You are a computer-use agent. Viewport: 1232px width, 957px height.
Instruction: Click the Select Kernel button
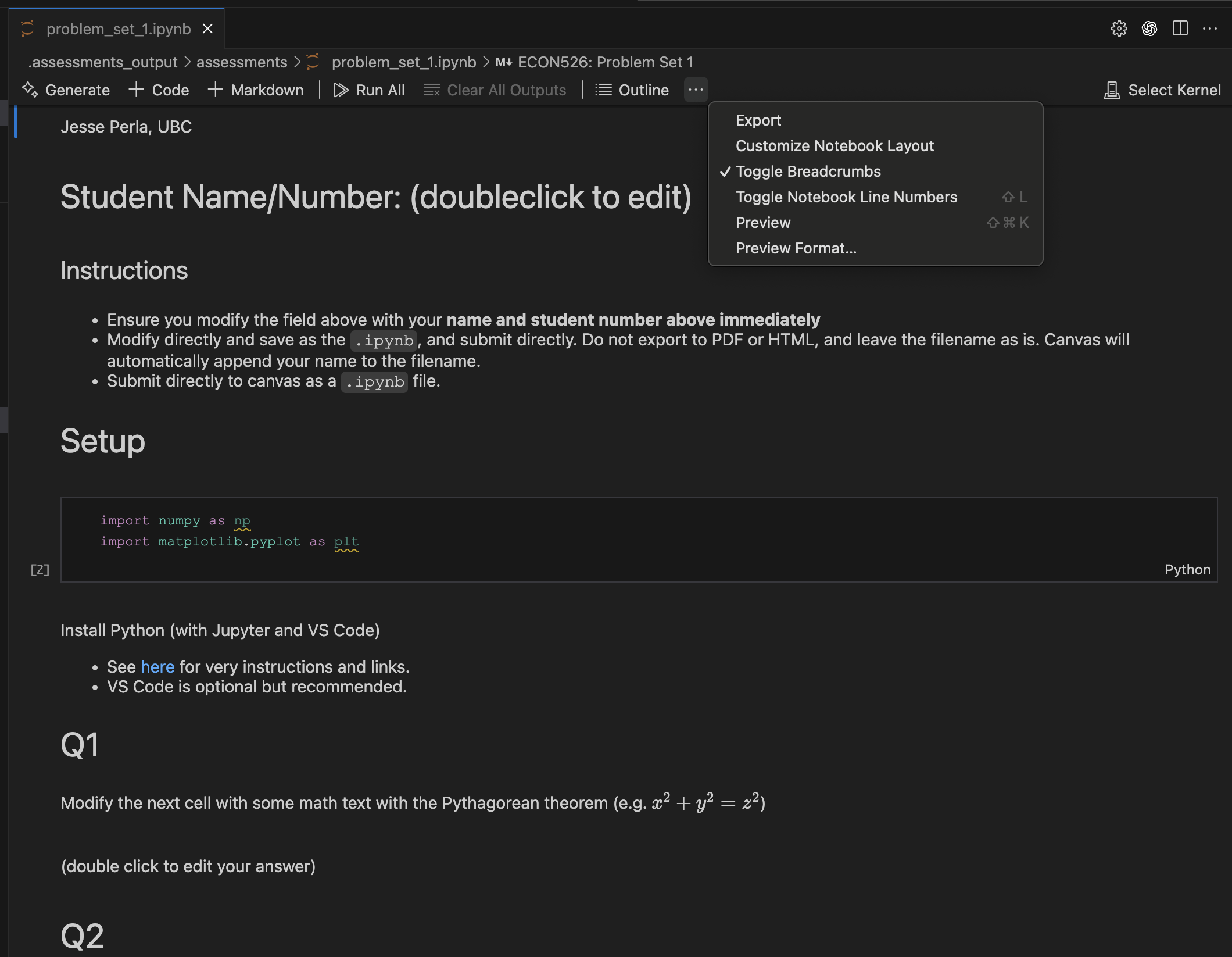(1162, 90)
